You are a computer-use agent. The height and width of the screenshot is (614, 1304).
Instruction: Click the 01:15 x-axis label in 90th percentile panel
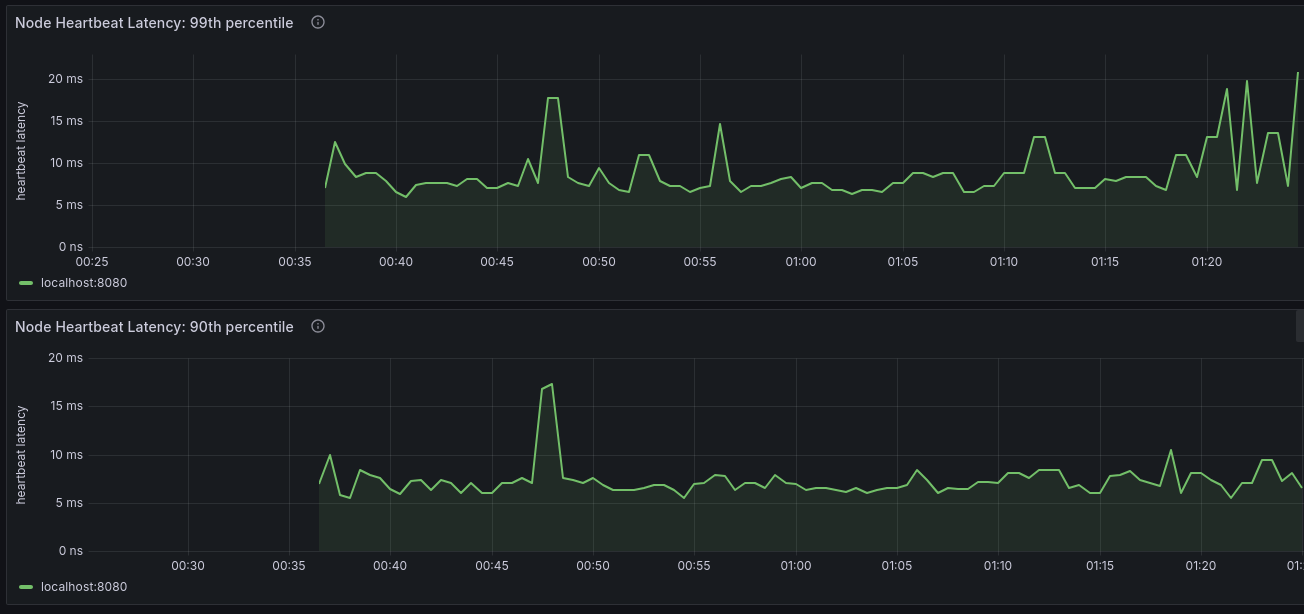pos(1100,566)
